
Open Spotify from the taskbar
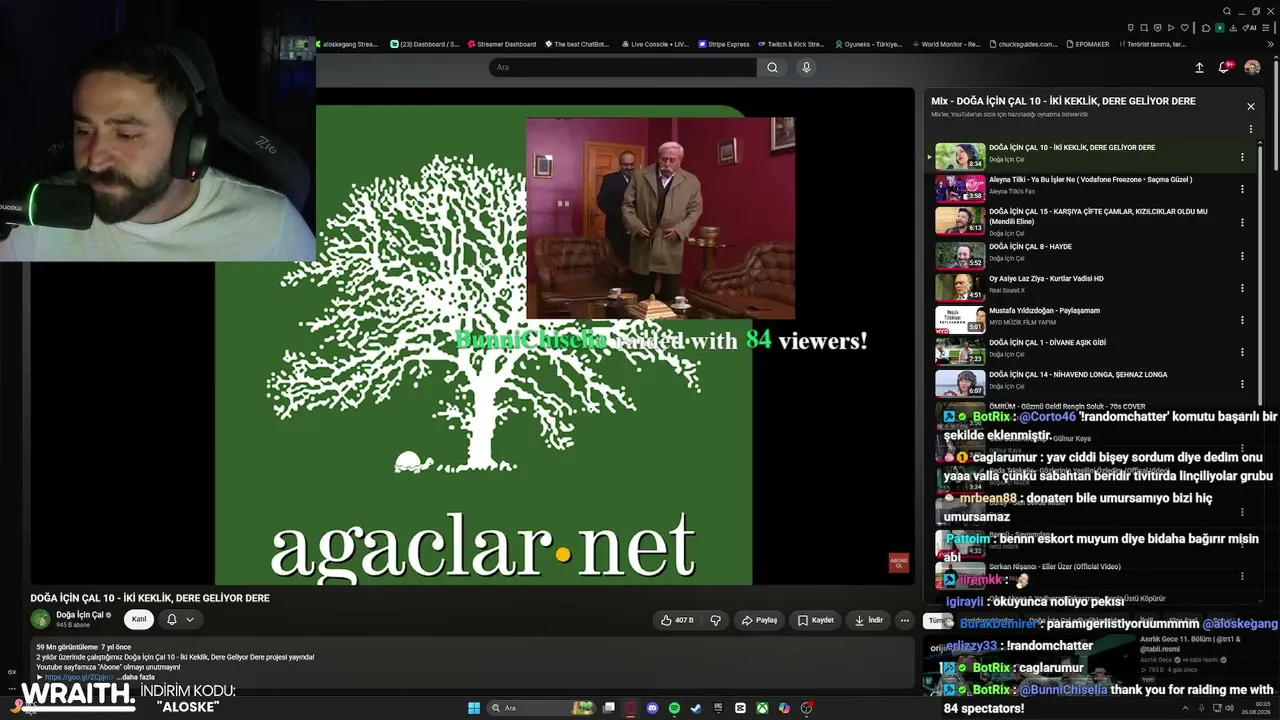[674, 708]
